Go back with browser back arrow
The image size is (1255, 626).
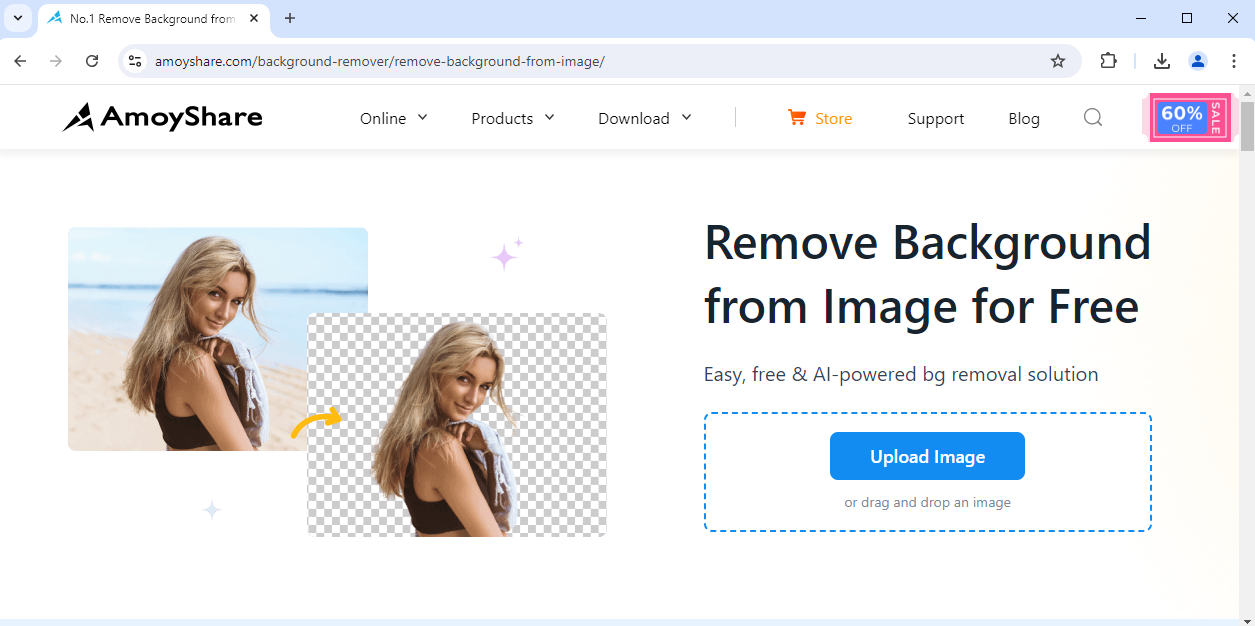click(20, 61)
